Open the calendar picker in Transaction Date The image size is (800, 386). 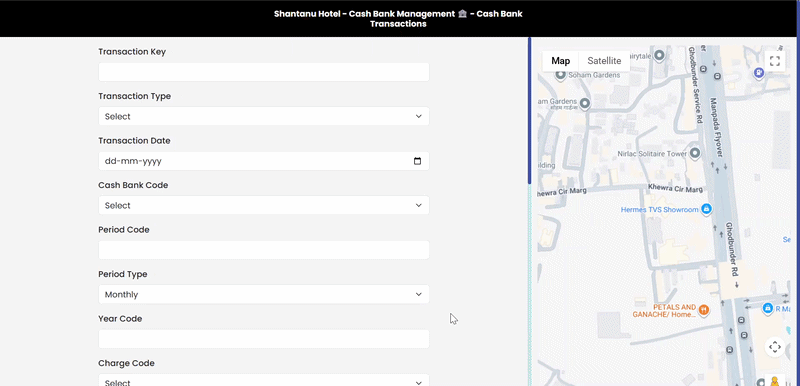click(417, 161)
